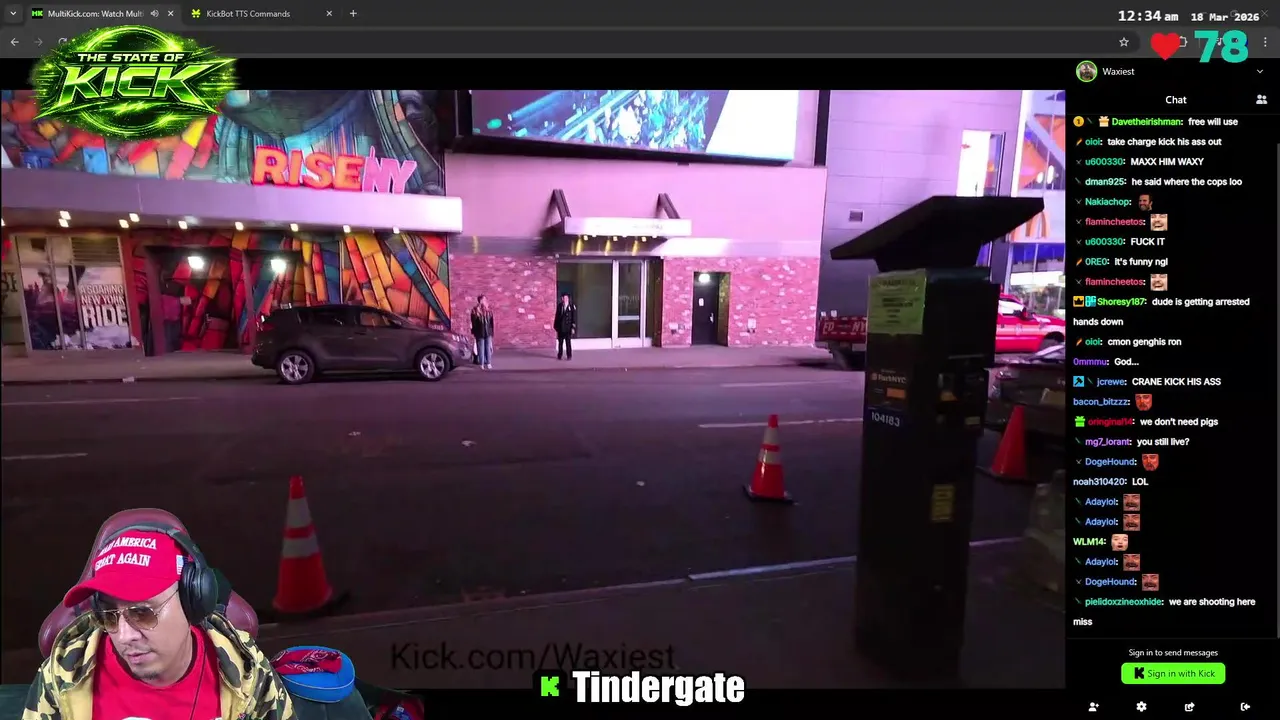Screen dimensions: 1280x720
Task: Switch to the MultiKick.com tab
Action: [97, 13]
